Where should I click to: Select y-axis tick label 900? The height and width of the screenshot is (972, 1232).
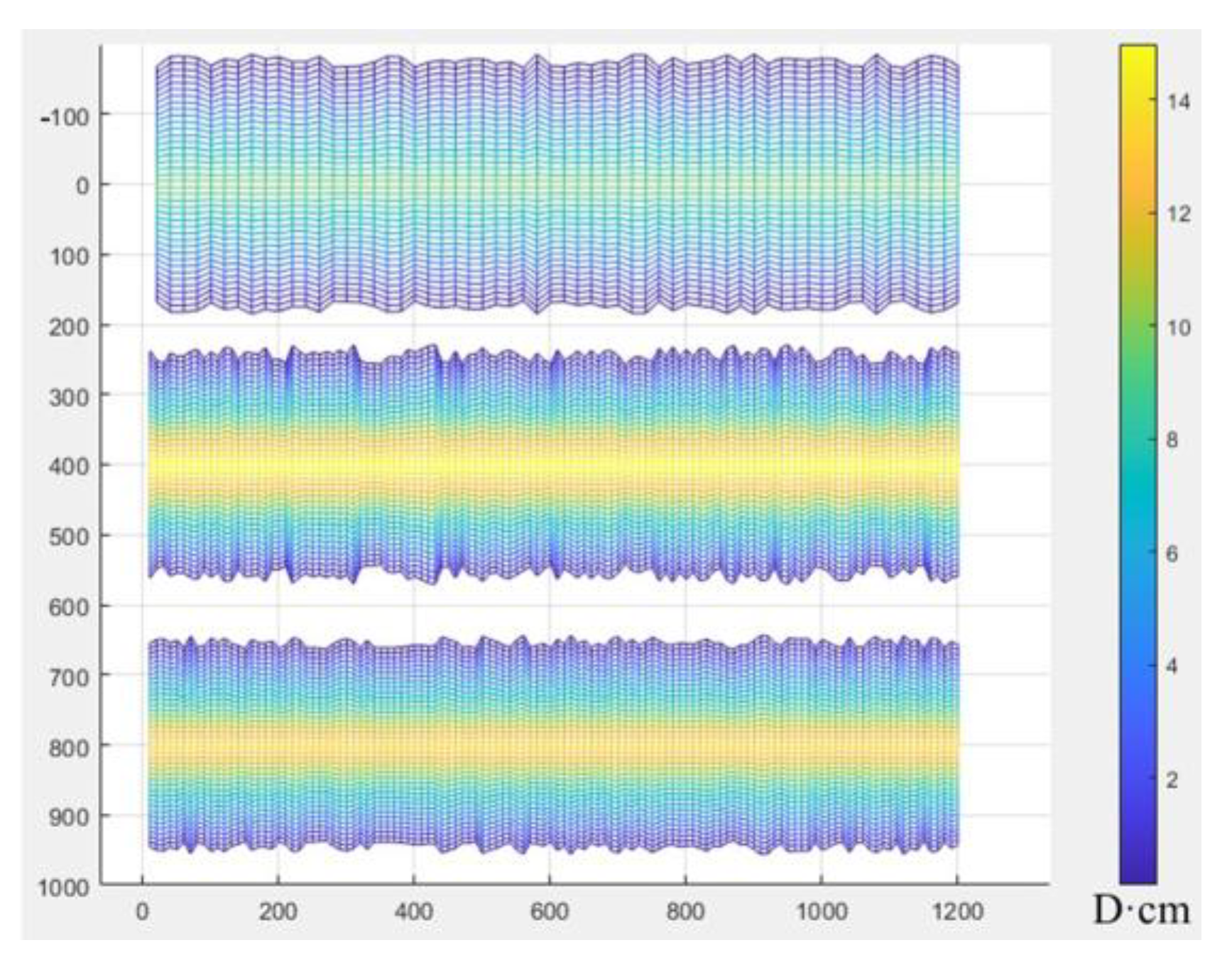[70, 817]
